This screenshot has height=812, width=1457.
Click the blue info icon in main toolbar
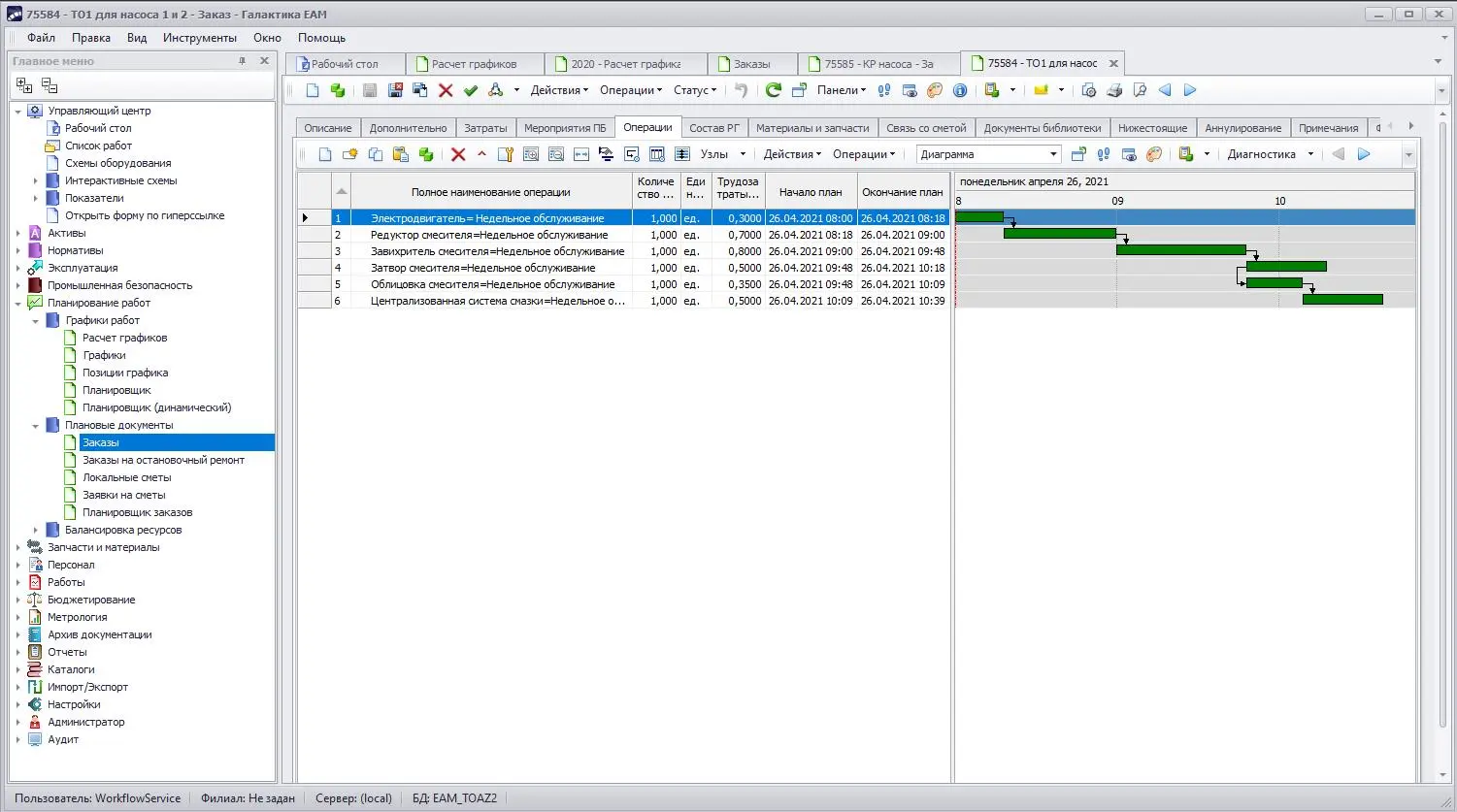tap(960, 90)
